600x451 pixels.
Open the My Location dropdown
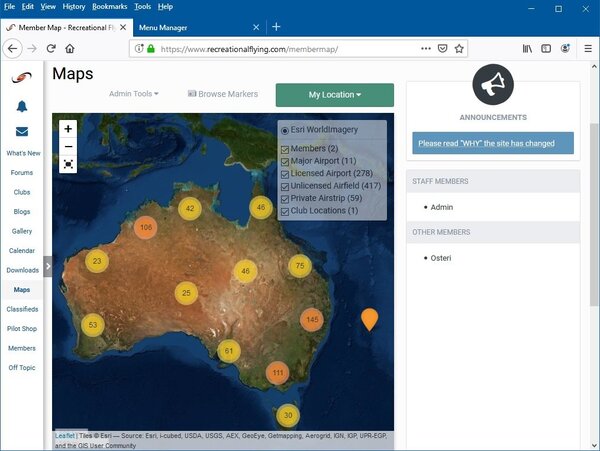click(x=334, y=95)
